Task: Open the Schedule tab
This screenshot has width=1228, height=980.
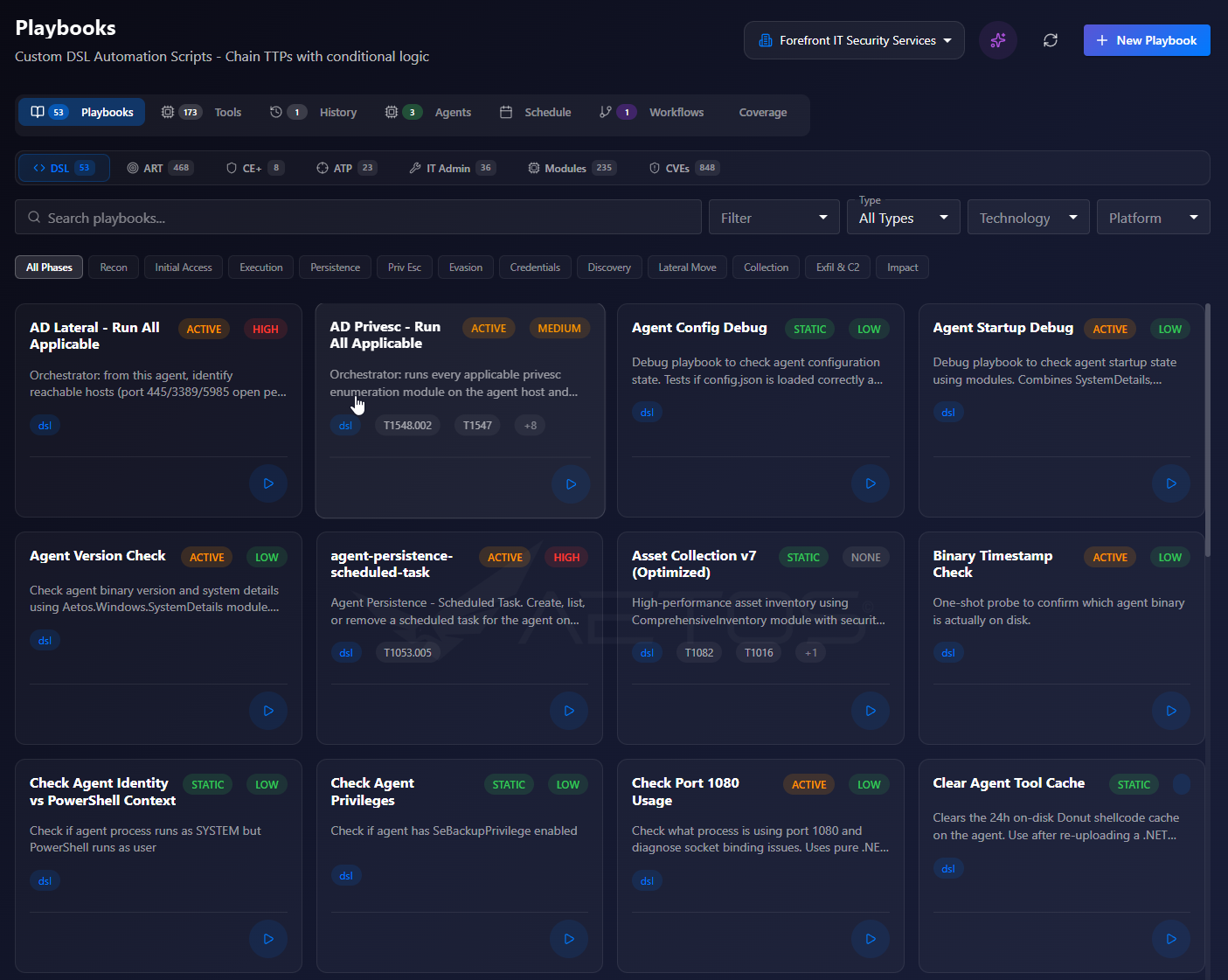Action: (x=535, y=112)
